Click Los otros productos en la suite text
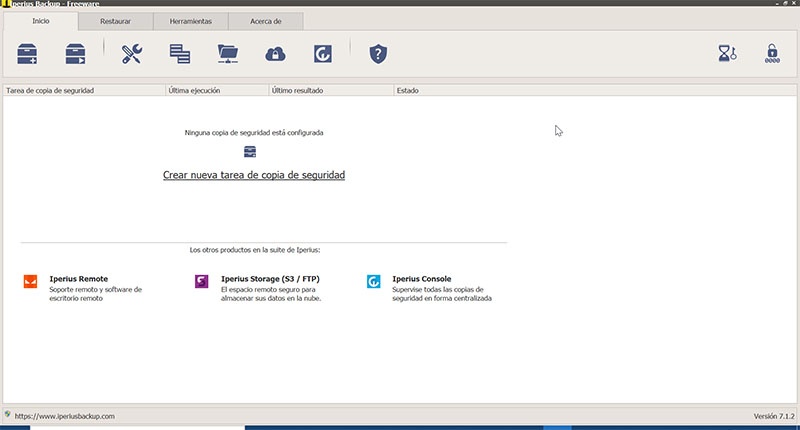 tap(255, 250)
